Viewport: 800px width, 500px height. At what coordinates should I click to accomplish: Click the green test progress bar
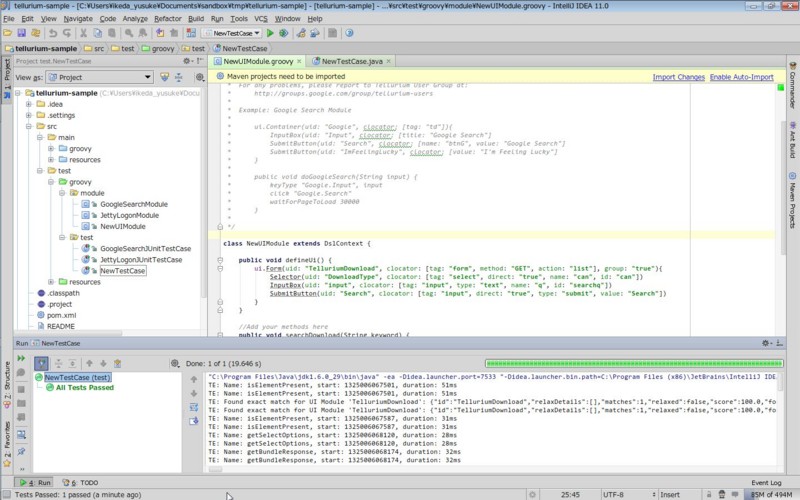pos(634,363)
